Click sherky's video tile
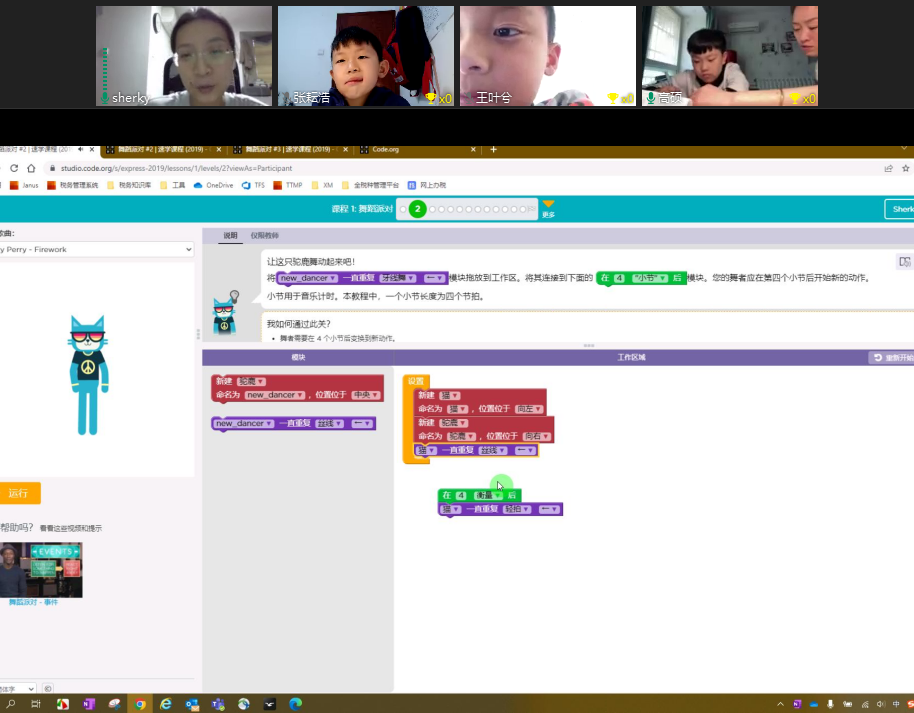This screenshot has width=914, height=713. (x=184, y=56)
